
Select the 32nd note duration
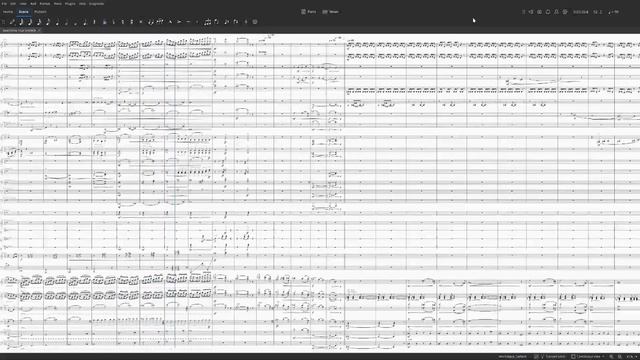point(30,22)
